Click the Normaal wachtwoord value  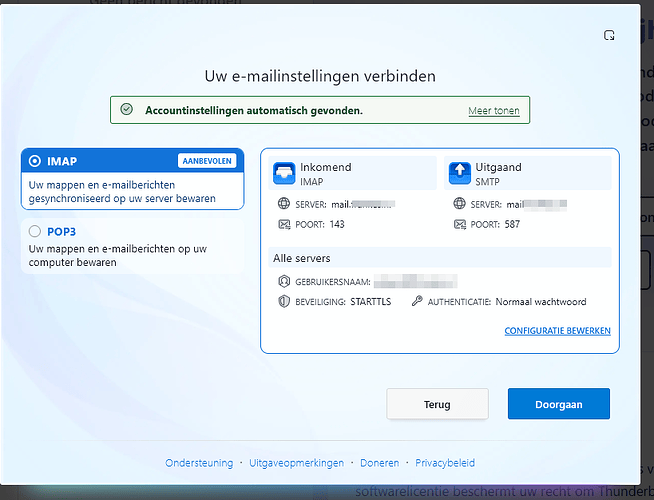[x=541, y=302]
